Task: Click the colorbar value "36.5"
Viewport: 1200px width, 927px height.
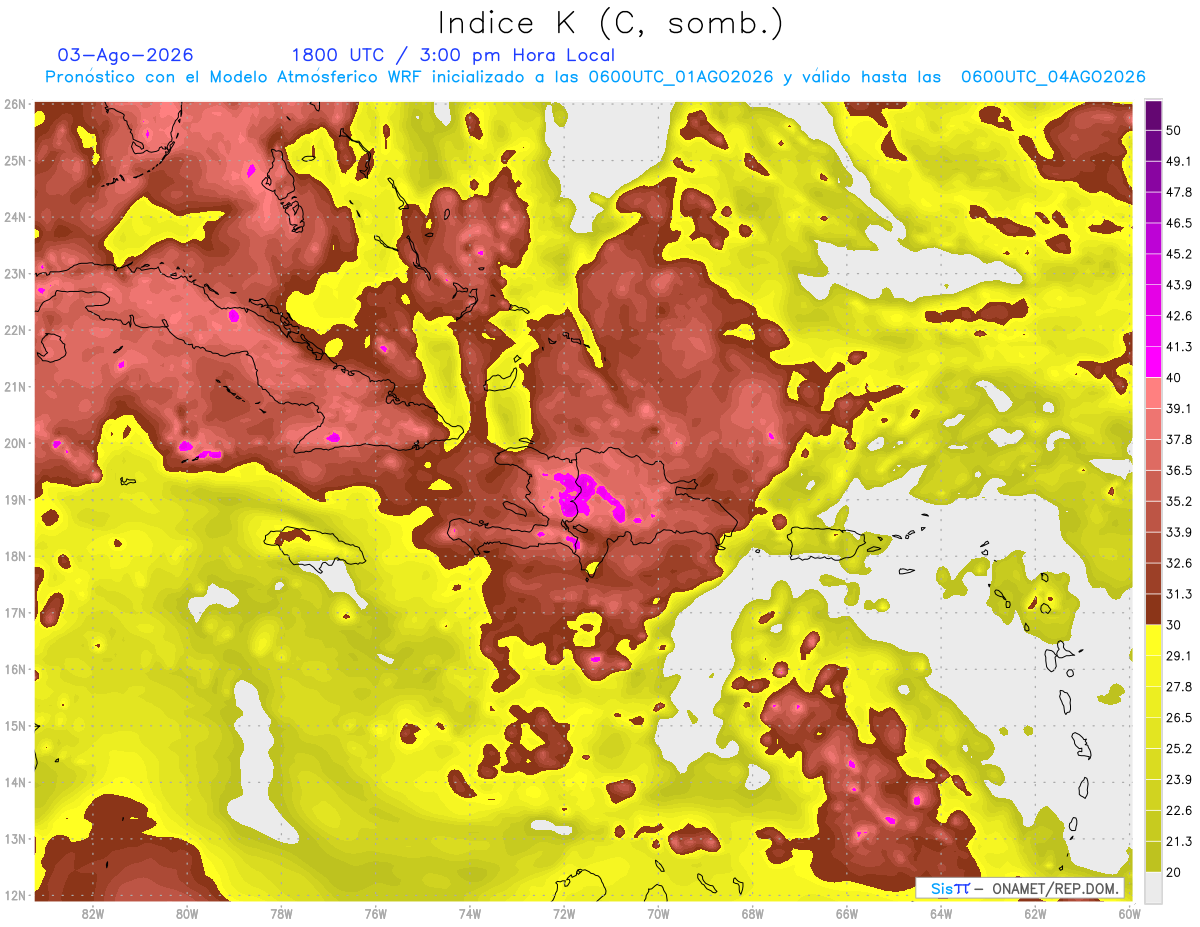Action: click(x=1179, y=470)
